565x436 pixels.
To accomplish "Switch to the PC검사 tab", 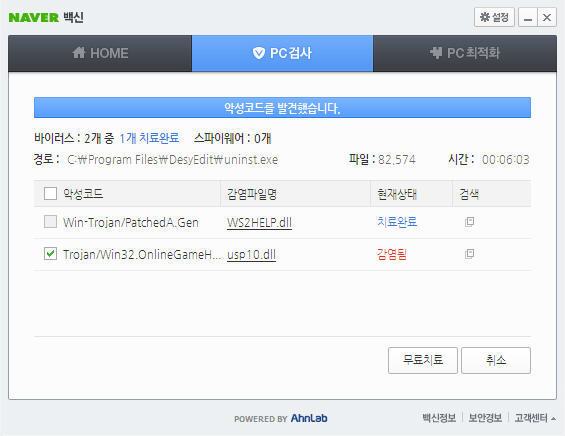I will [282, 53].
